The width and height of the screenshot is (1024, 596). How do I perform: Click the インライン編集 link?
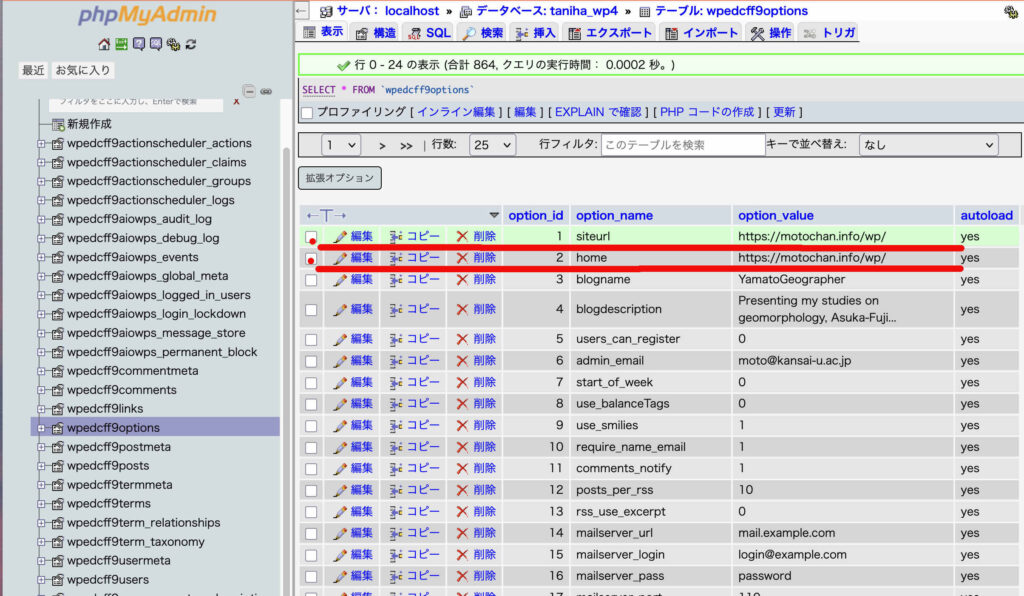click(x=456, y=112)
